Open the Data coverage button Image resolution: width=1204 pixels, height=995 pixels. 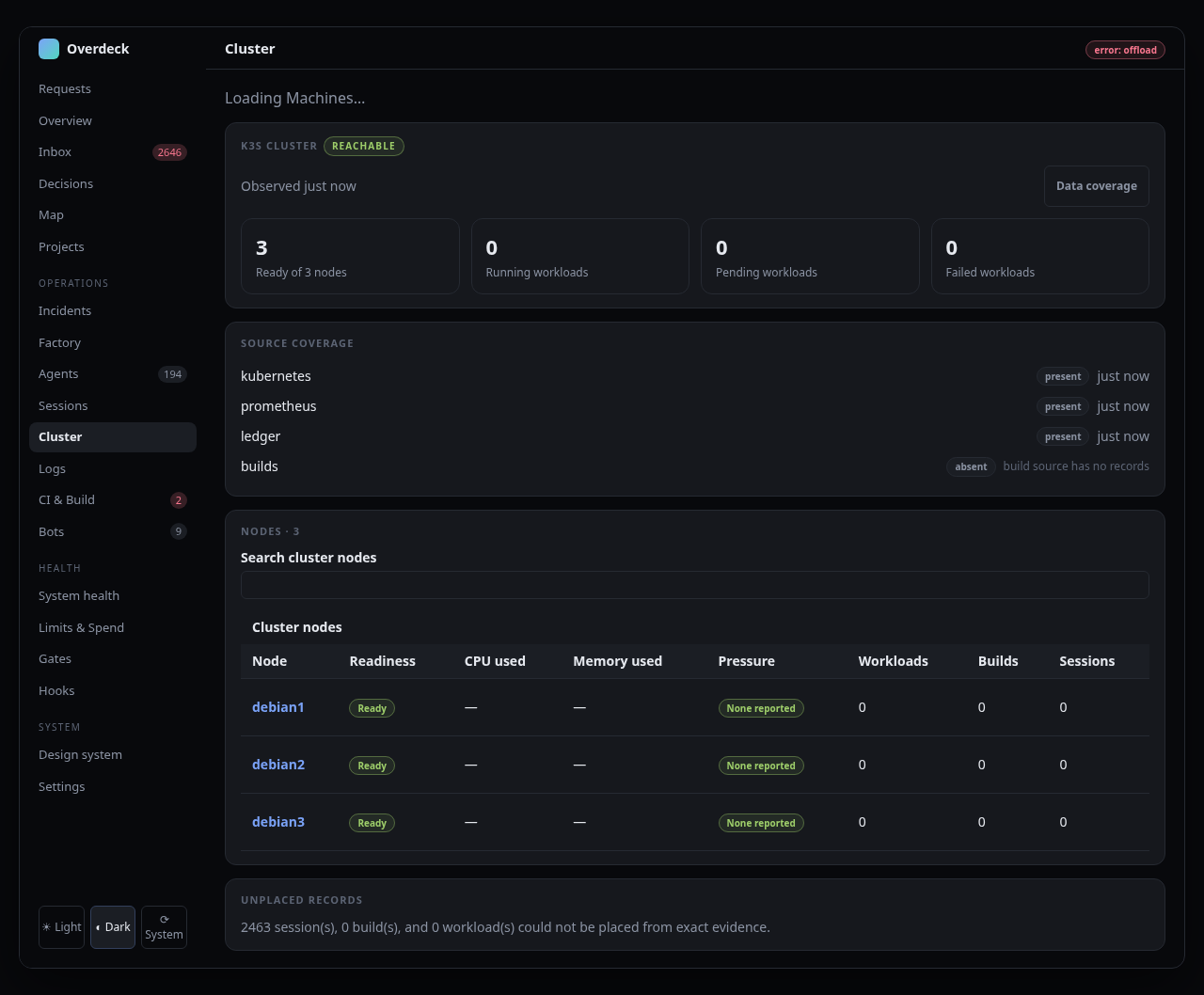coord(1096,186)
